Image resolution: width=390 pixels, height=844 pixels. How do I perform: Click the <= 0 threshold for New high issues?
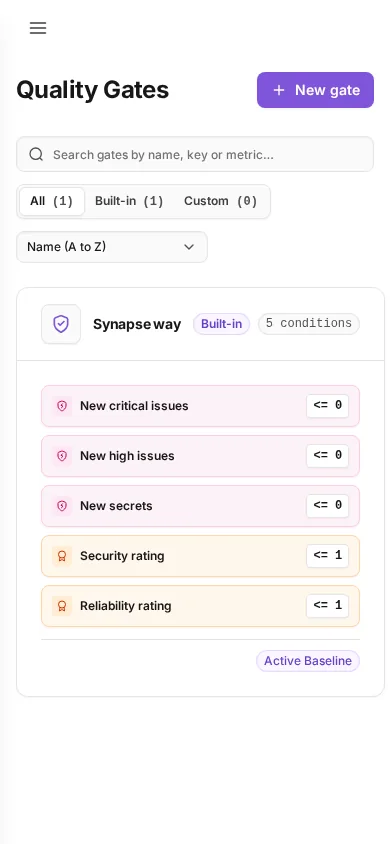tap(328, 456)
